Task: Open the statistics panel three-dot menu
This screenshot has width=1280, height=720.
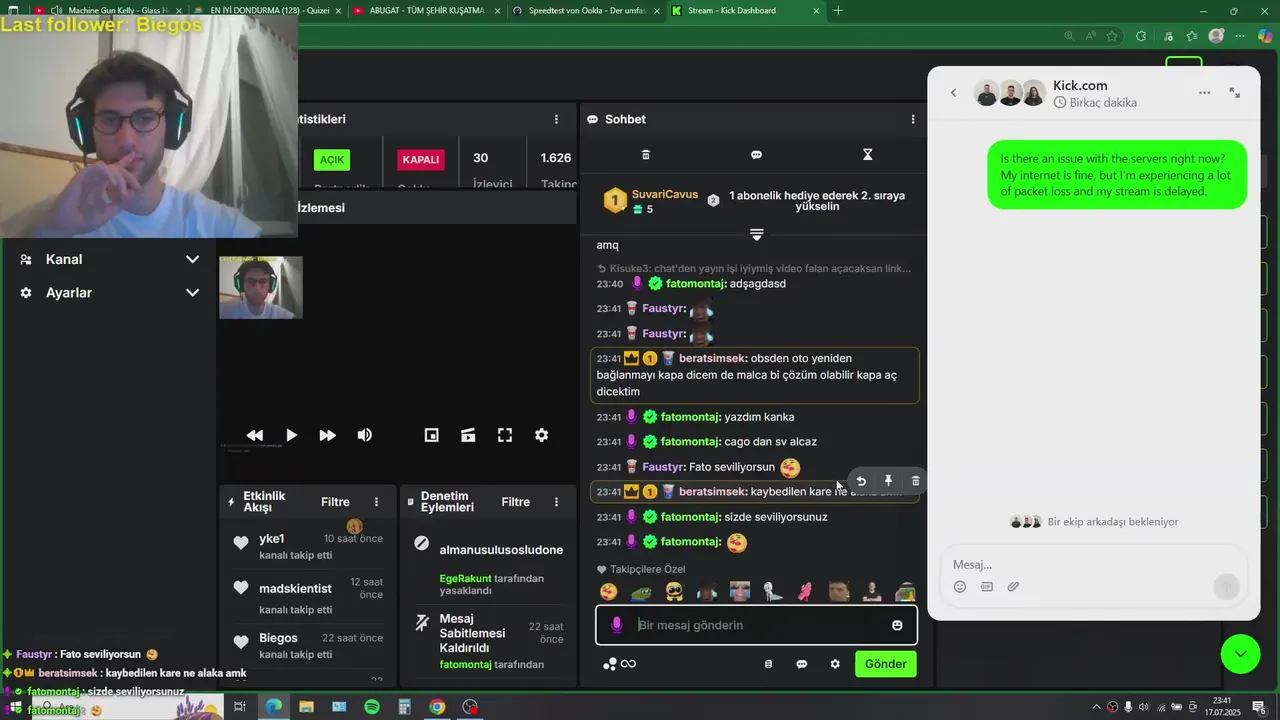Action: [x=556, y=119]
